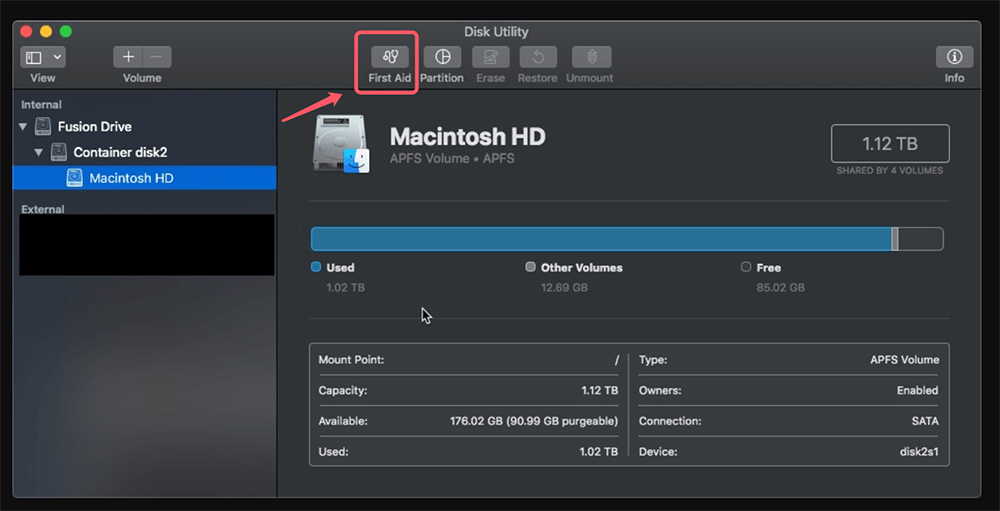Click the minus Volume button

[x=157, y=57]
